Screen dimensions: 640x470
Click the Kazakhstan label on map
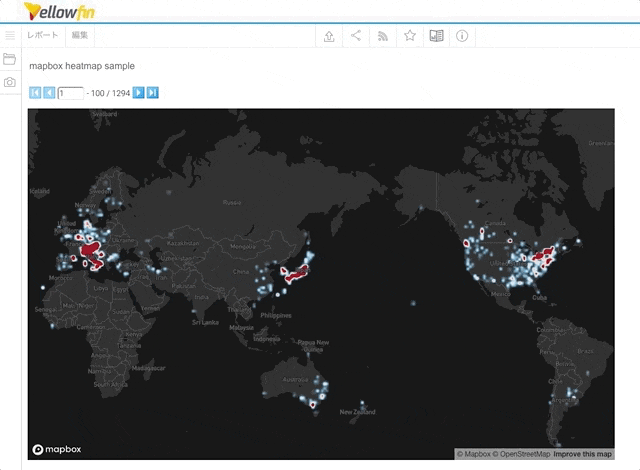(183, 243)
